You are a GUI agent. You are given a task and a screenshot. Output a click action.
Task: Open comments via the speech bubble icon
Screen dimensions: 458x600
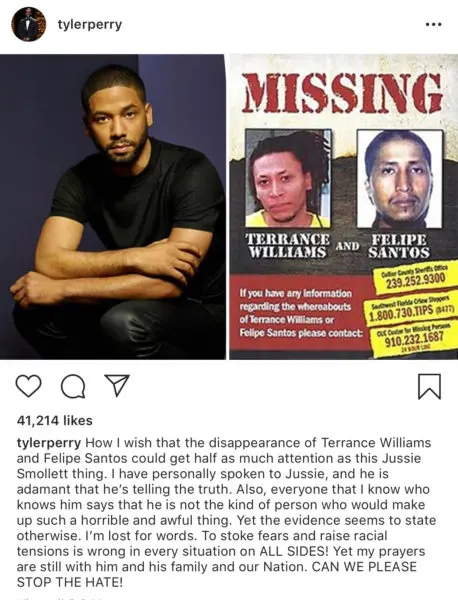click(x=73, y=386)
